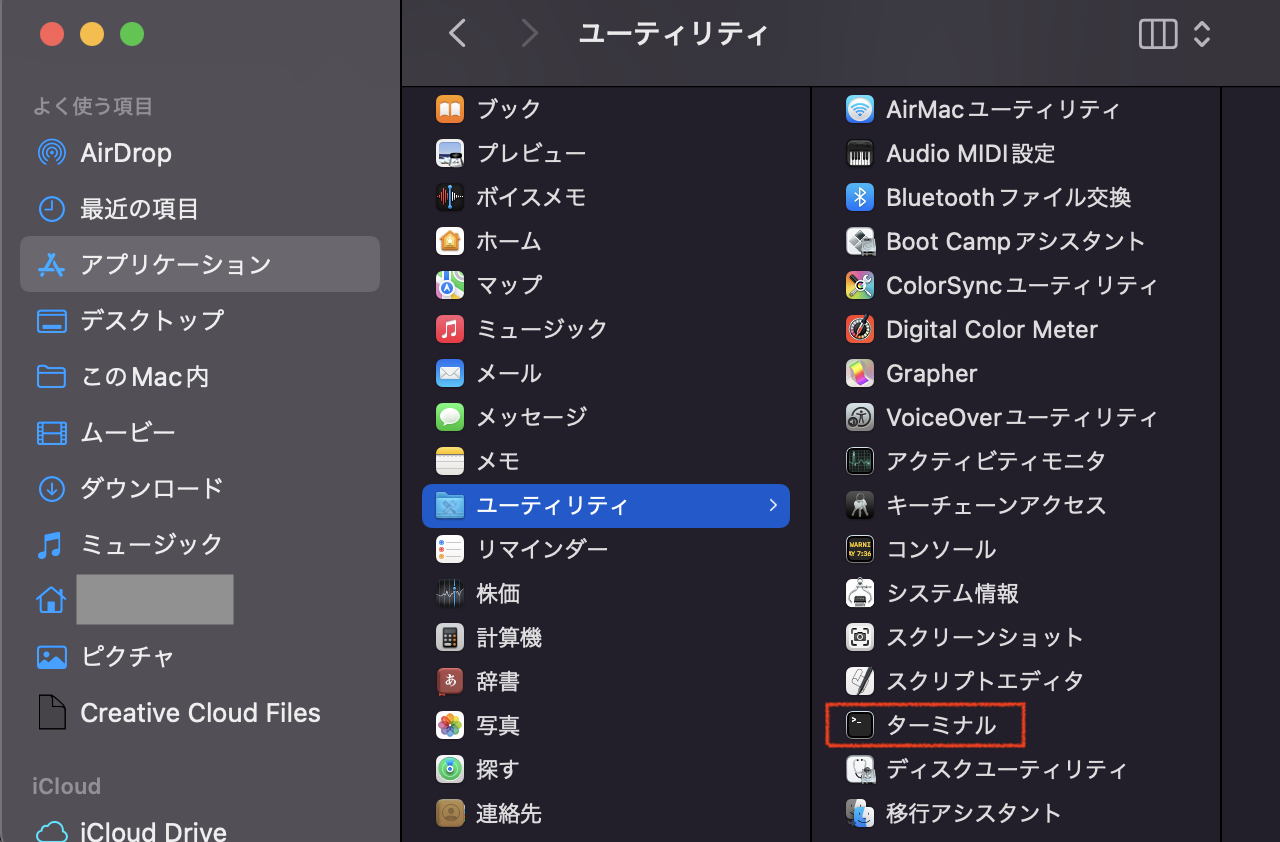The height and width of the screenshot is (842, 1280).
Task: Click the Digital Color Meter icon
Action: 860,329
